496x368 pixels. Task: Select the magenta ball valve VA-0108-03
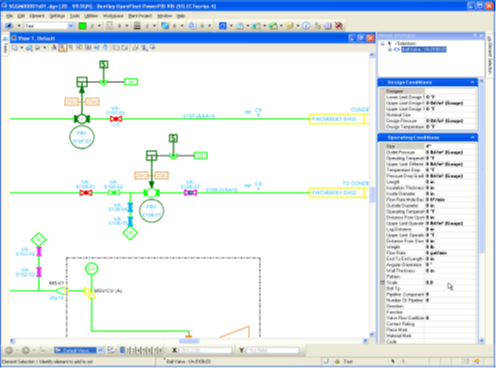tap(190, 193)
